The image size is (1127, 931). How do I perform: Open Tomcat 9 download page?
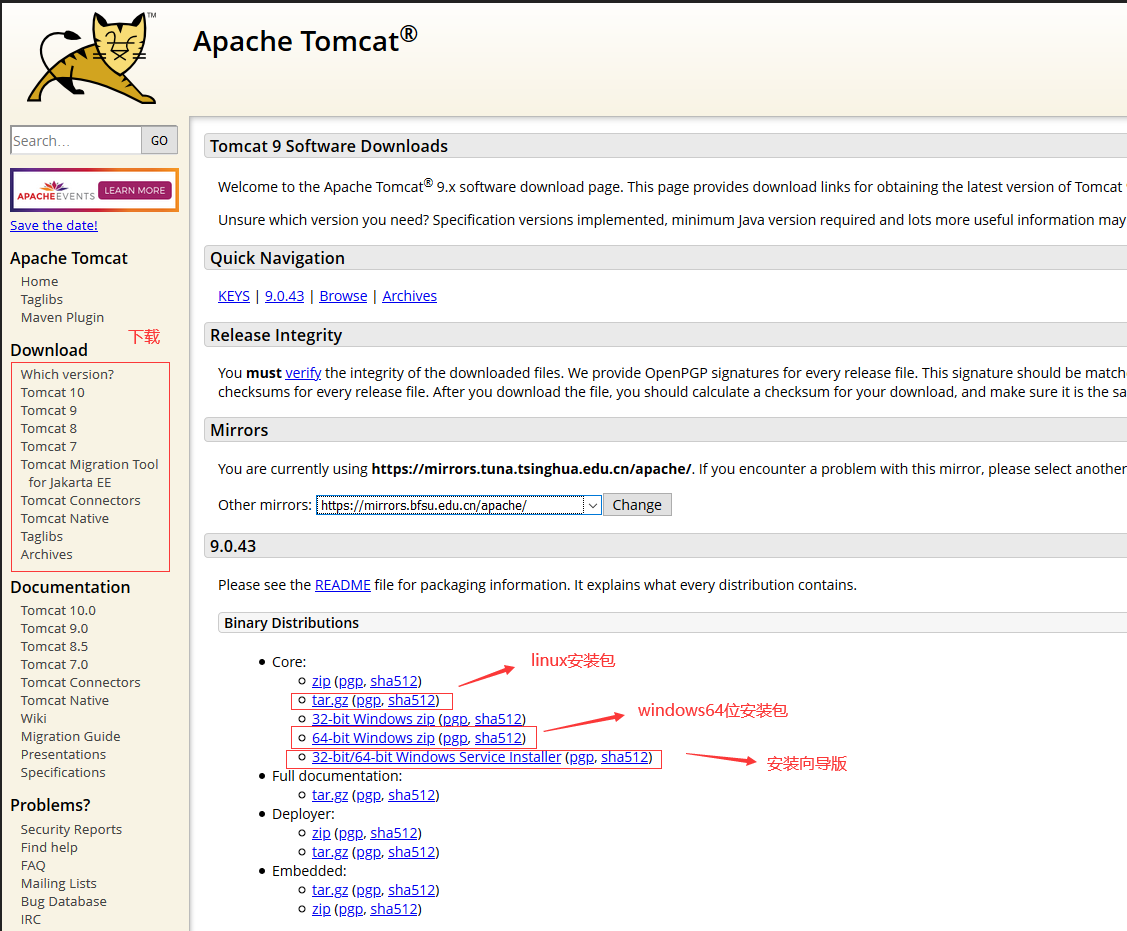click(x=49, y=410)
